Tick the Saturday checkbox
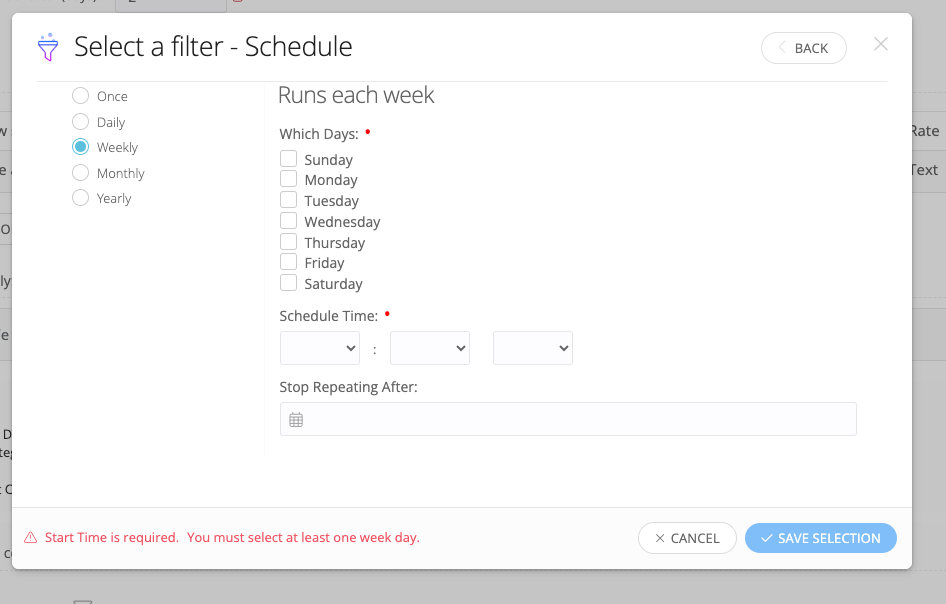The image size is (946, 604). [288, 283]
